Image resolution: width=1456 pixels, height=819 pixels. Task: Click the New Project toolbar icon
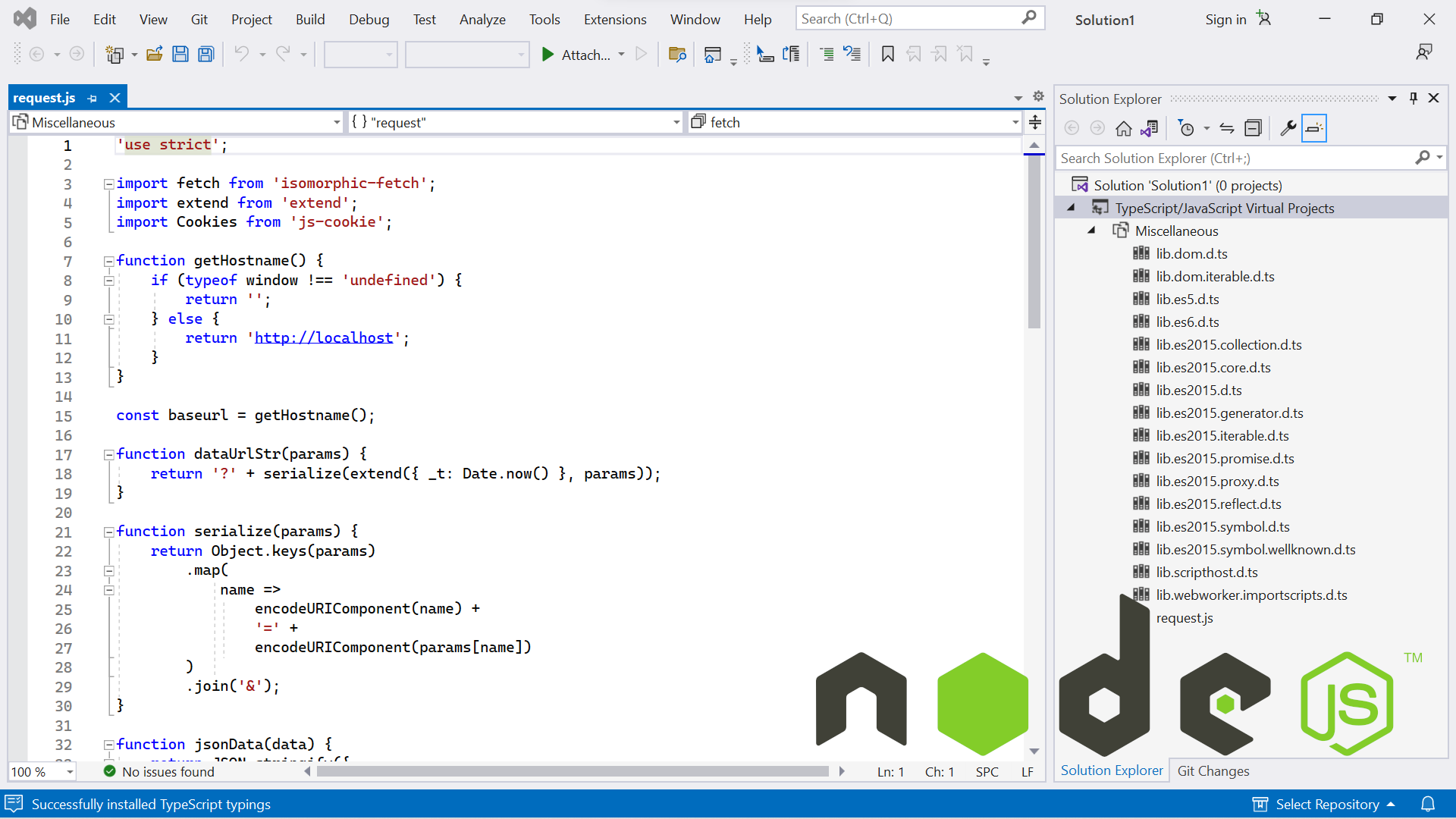(115, 55)
